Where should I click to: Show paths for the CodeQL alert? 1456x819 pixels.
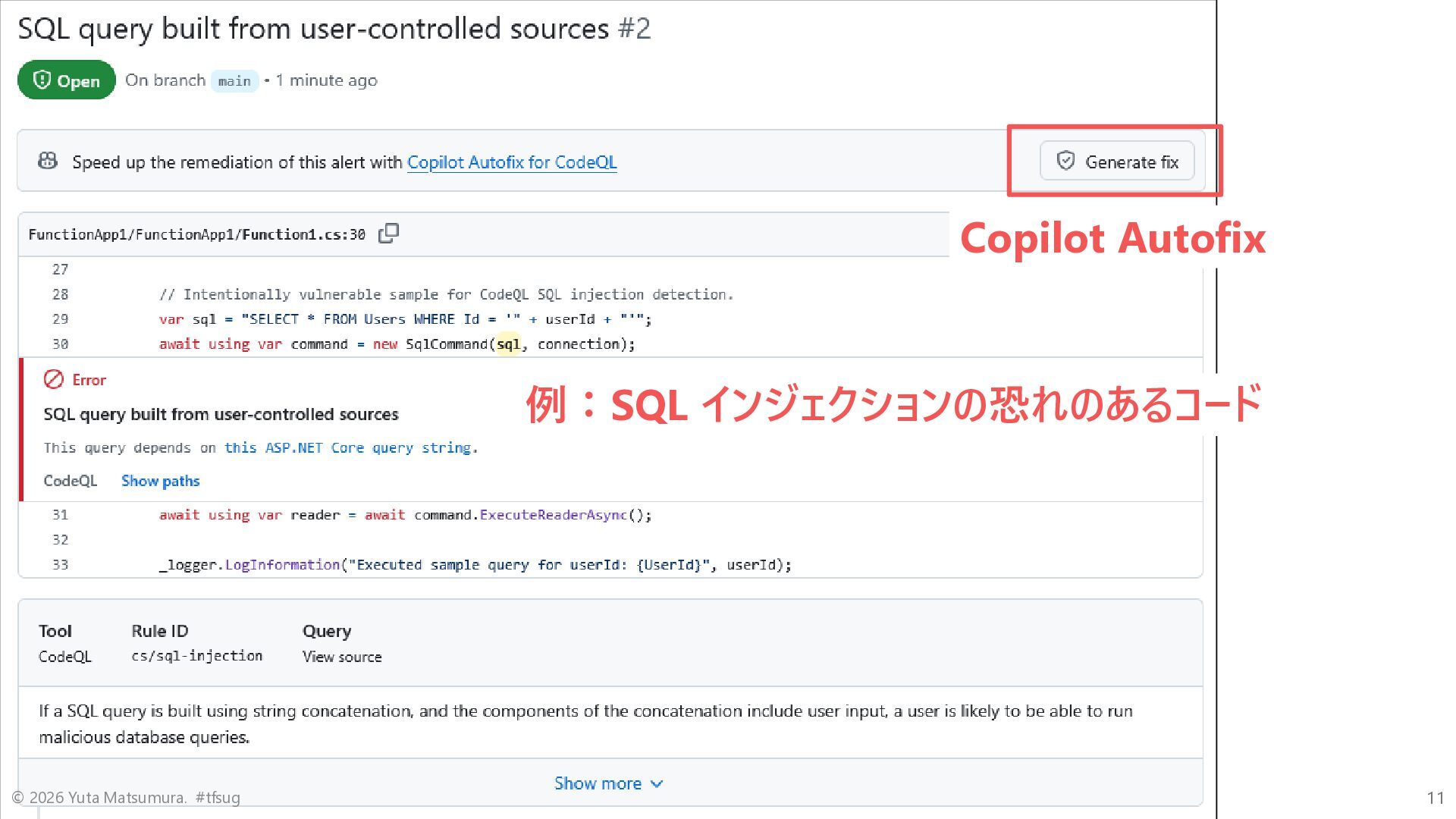160,481
